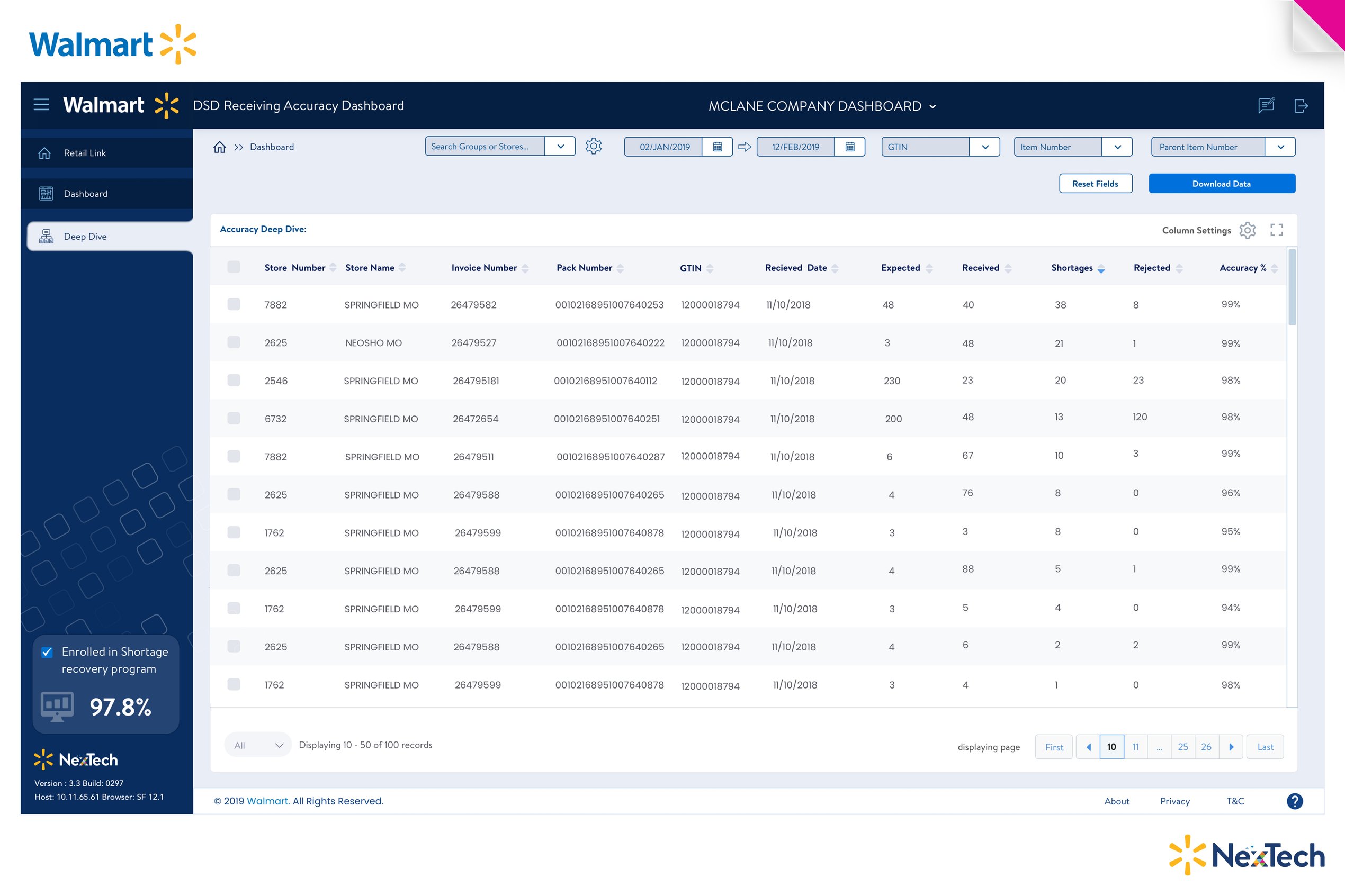This screenshot has width=1345, height=896.
Task: Click the Download Data button
Action: tap(1221, 184)
